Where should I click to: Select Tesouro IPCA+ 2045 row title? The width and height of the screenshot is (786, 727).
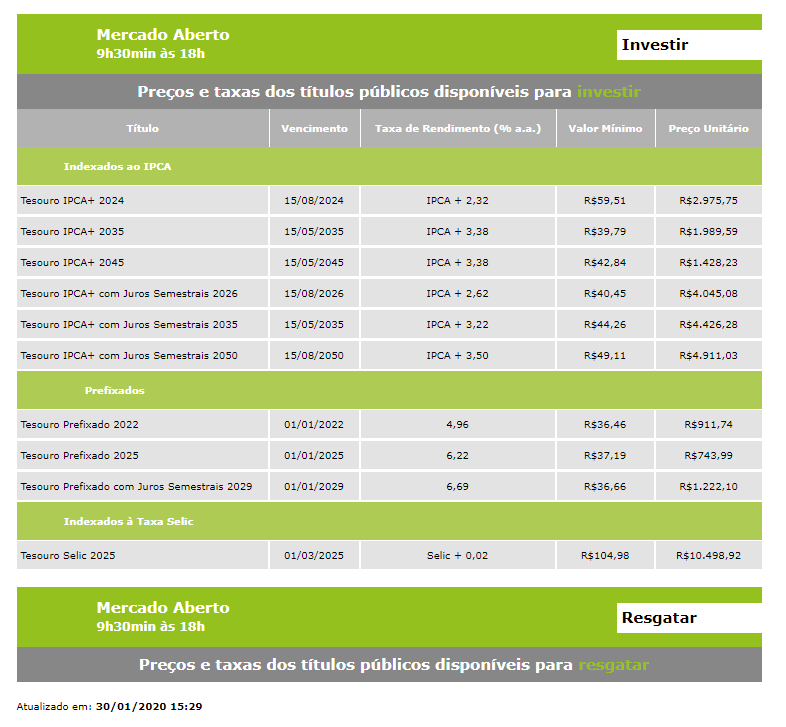pyautogui.click(x=72, y=263)
